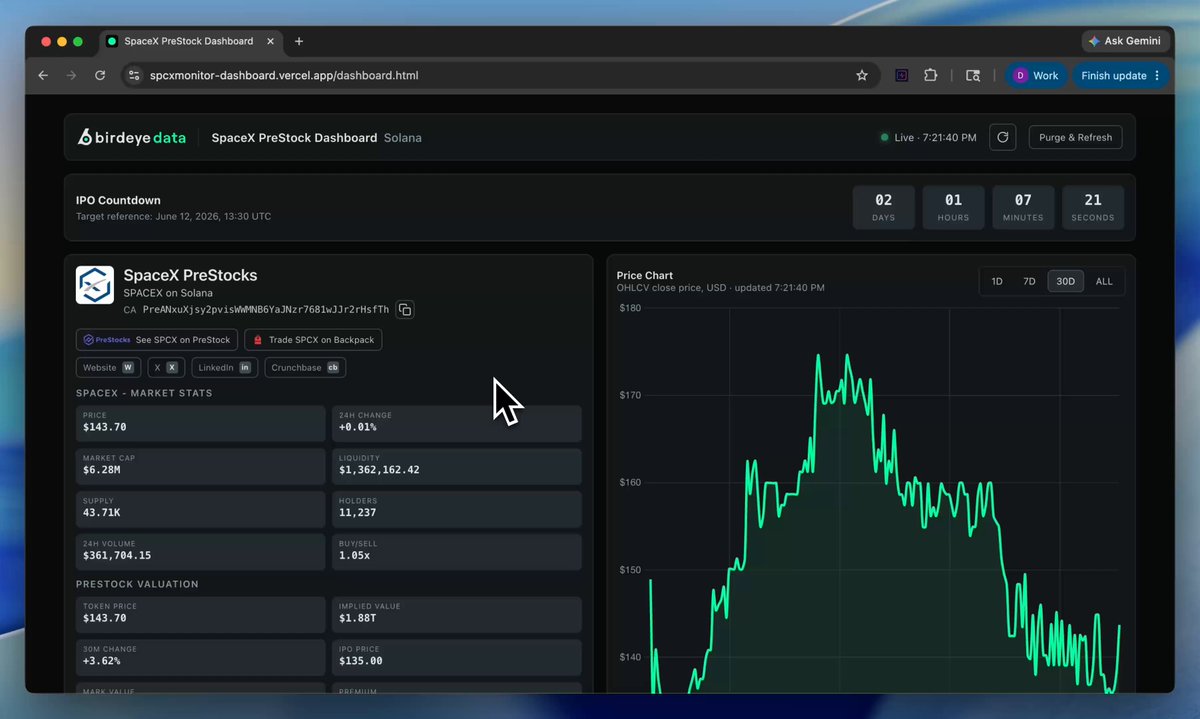This screenshot has height=719, width=1200.
Task: Click the $170 price axis label
Action: (629, 395)
